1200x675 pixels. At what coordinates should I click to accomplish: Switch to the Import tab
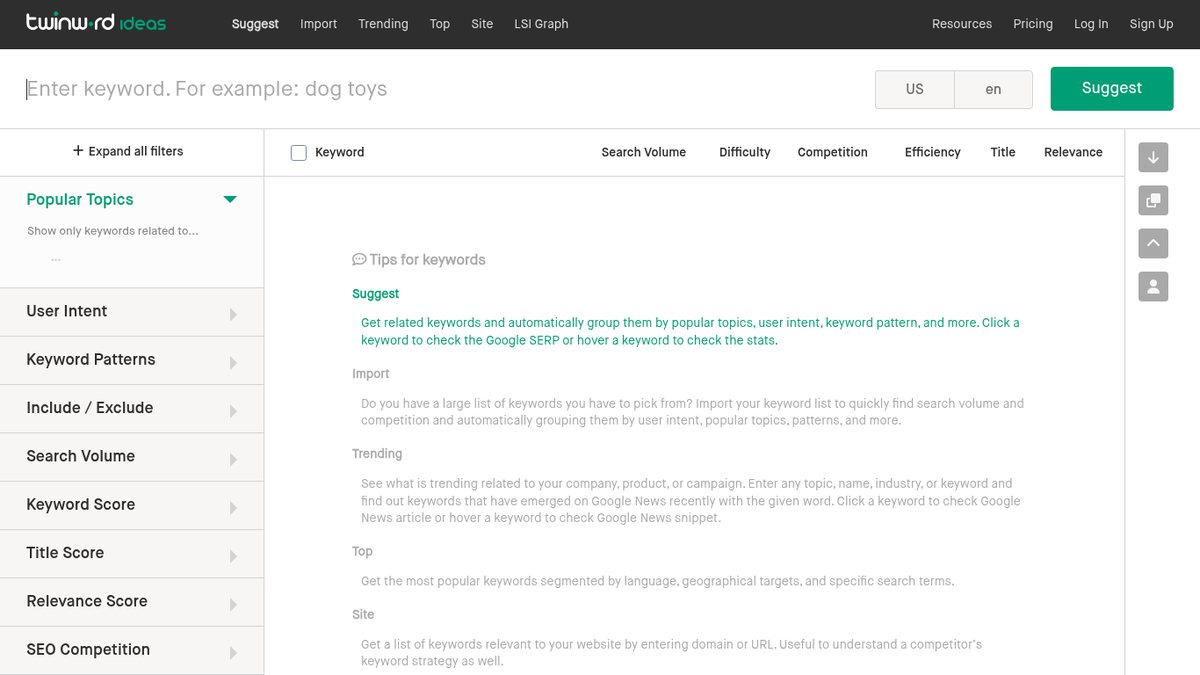coord(318,24)
